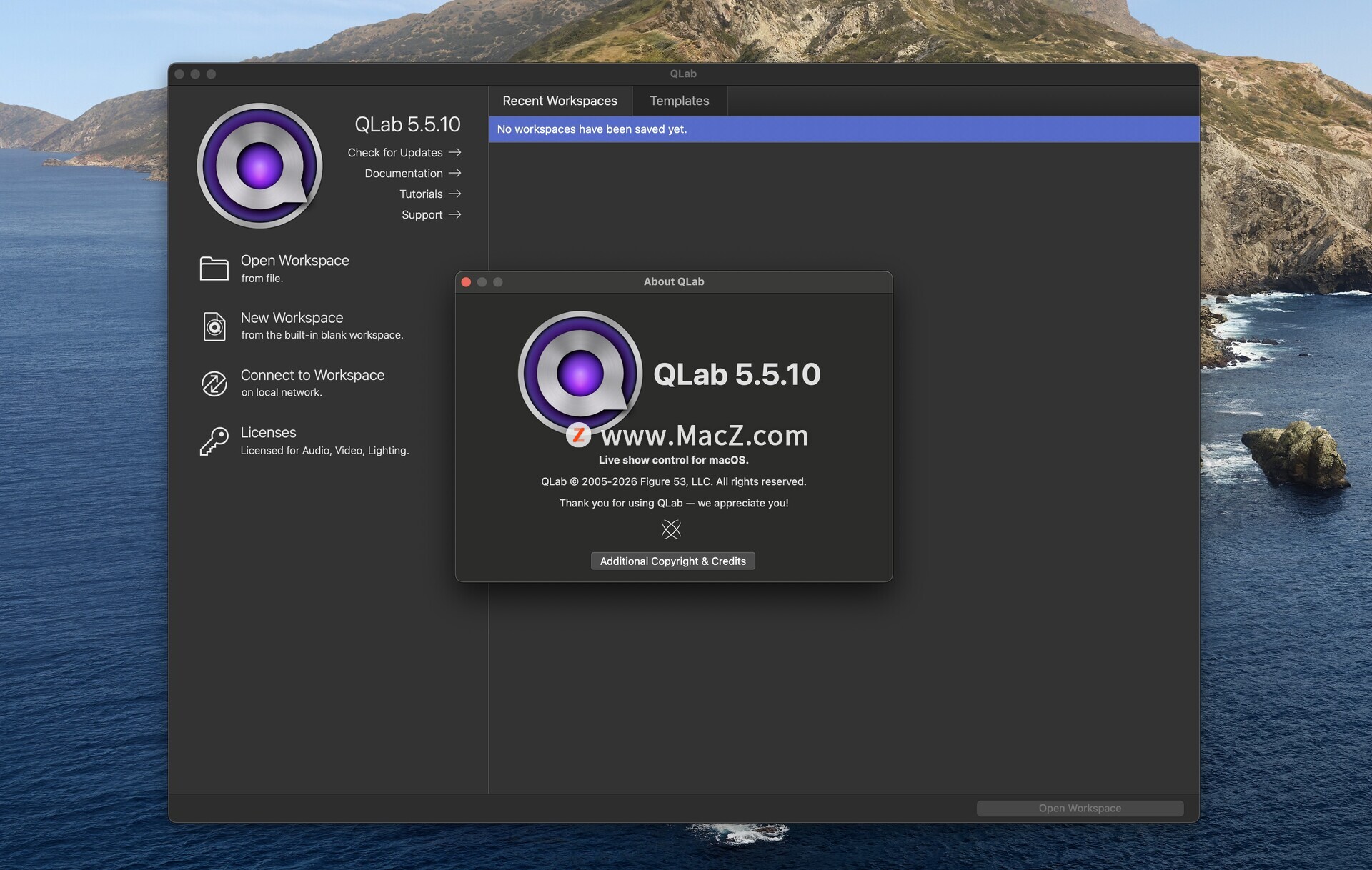This screenshot has height=870, width=1372.
Task: Click the arrow beside Check for Updates
Action: 455,152
